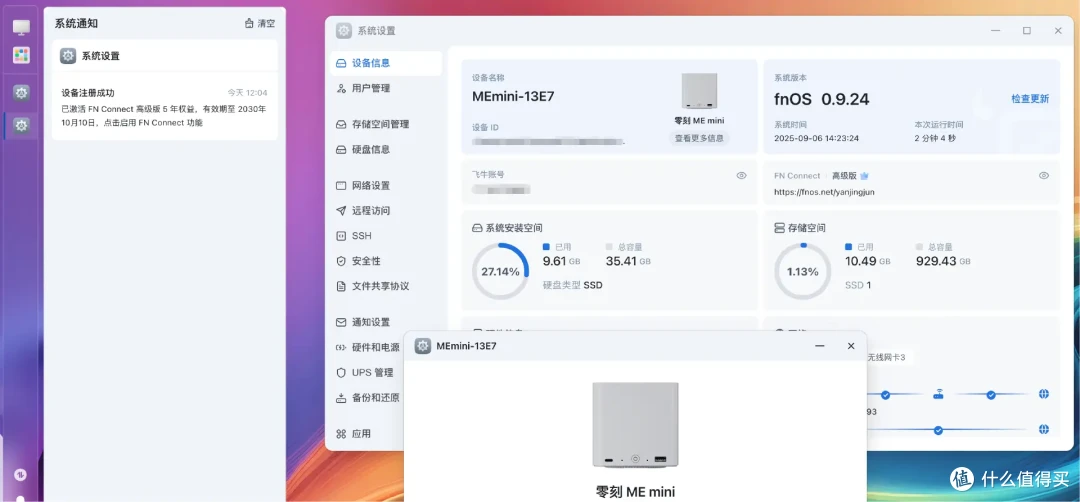Click the system time 2025-09-06 14:23:24
The width and height of the screenshot is (1080, 502).
pos(816,138)
